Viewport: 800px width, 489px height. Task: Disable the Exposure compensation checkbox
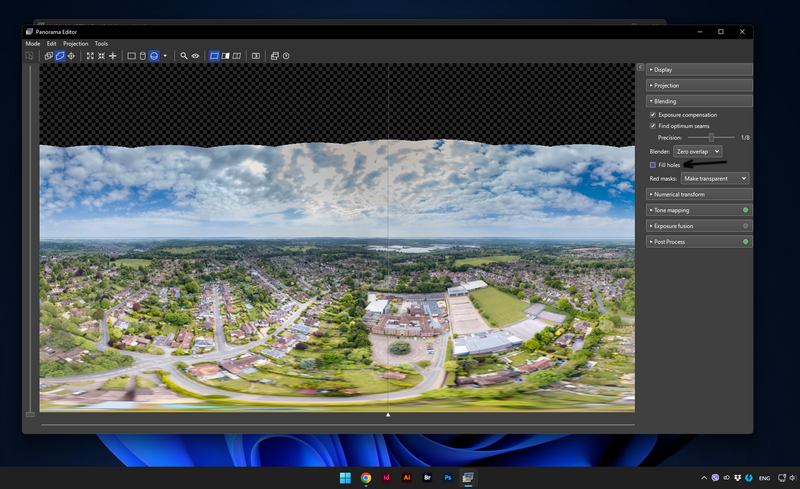[x=653, y=115]
